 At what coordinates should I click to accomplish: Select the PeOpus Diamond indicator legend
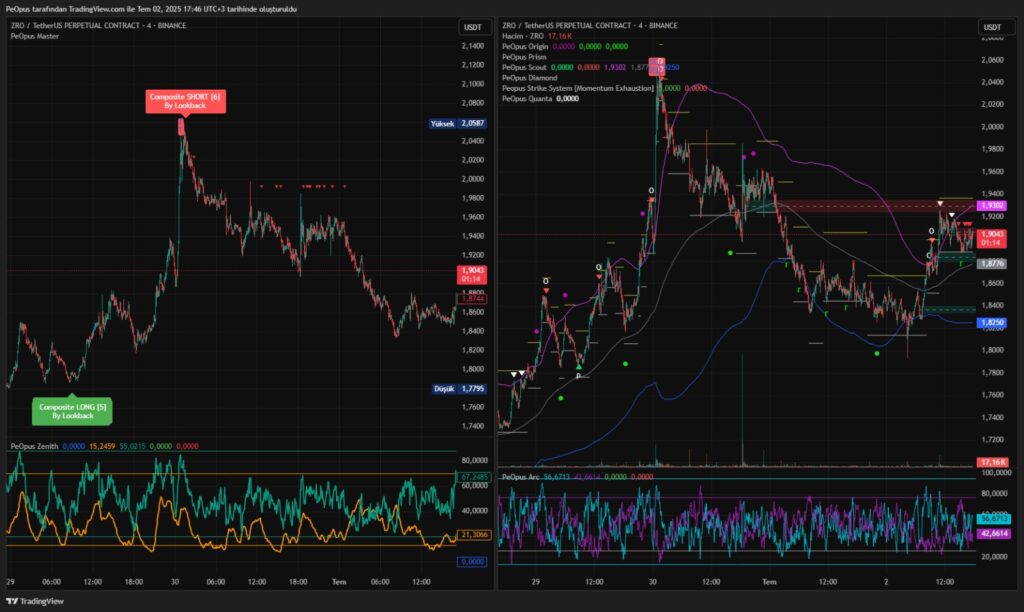531,77
